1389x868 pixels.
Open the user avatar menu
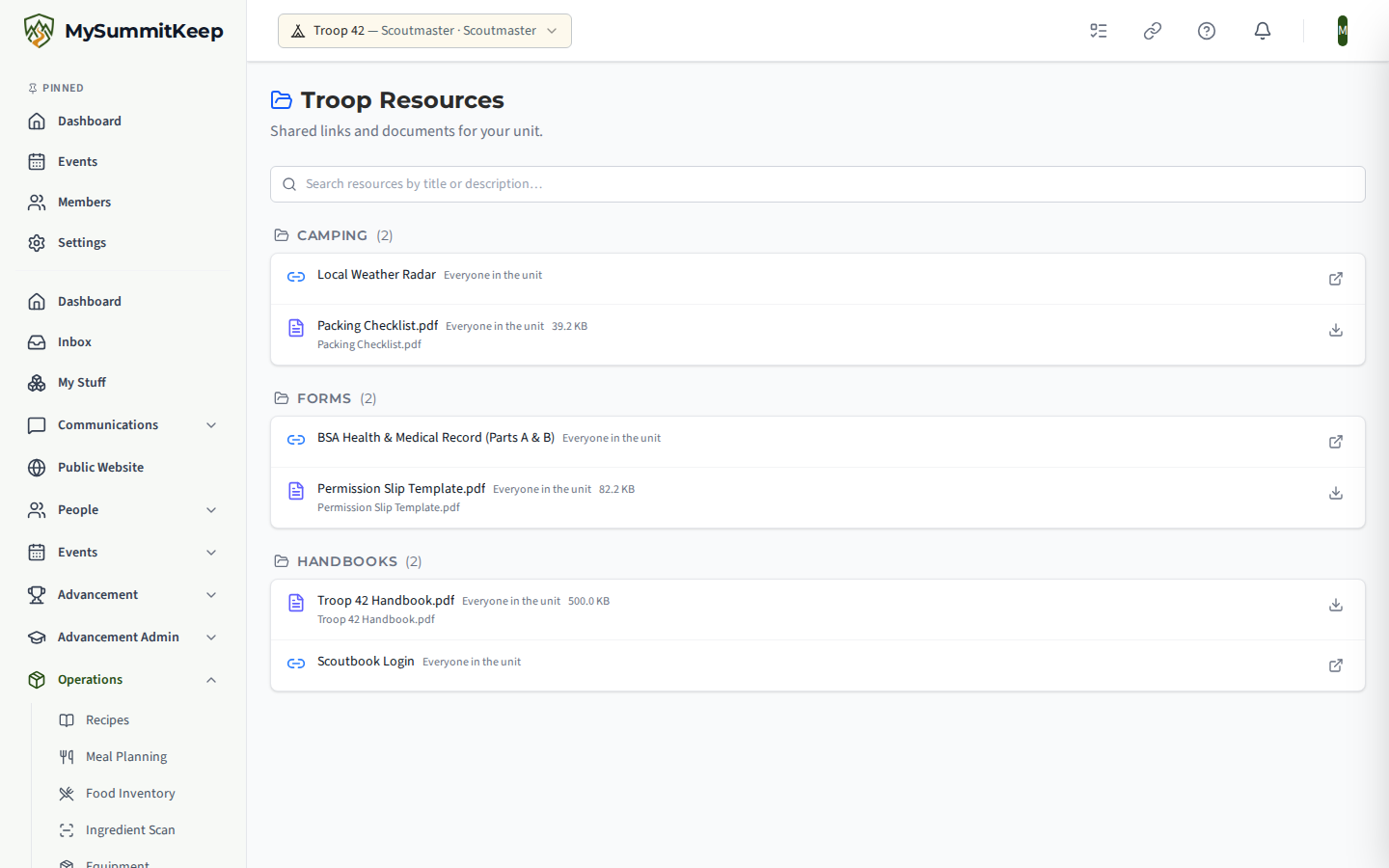click(1343, 31)
